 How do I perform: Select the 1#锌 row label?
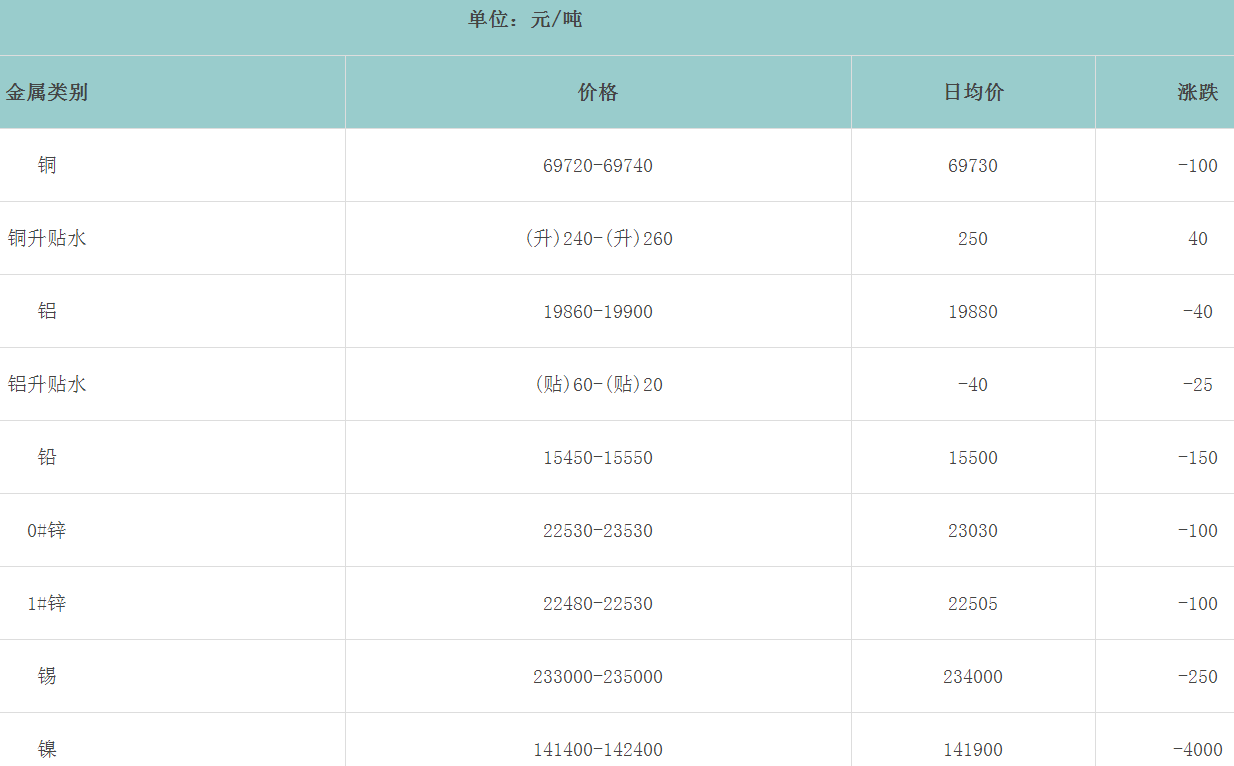pyautogui.click(x=47, y=603)
